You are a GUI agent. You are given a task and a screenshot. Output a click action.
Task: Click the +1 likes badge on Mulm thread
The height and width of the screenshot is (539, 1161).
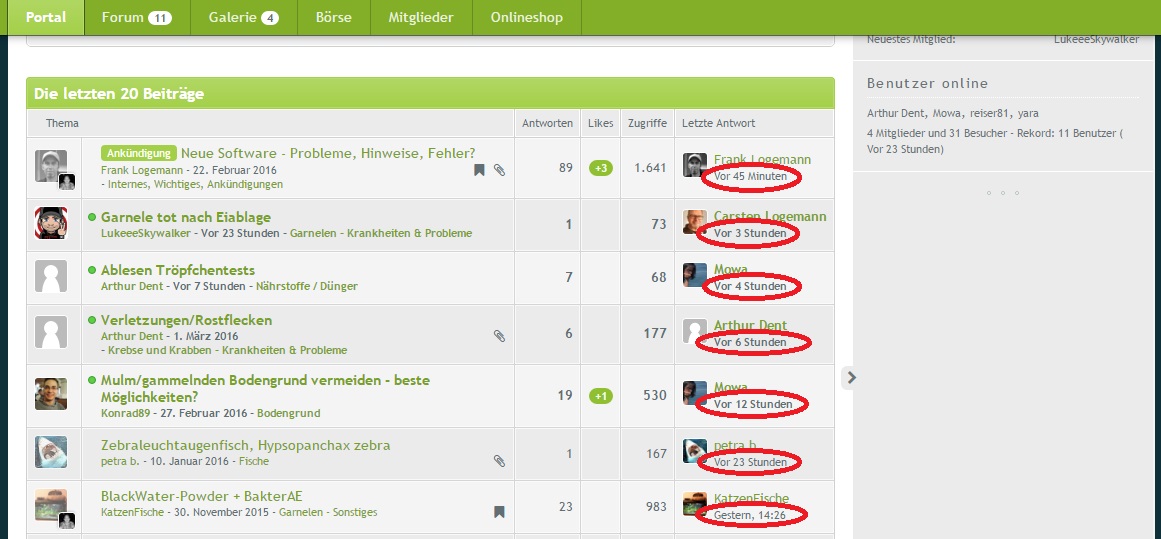click(x=601, y=396)
